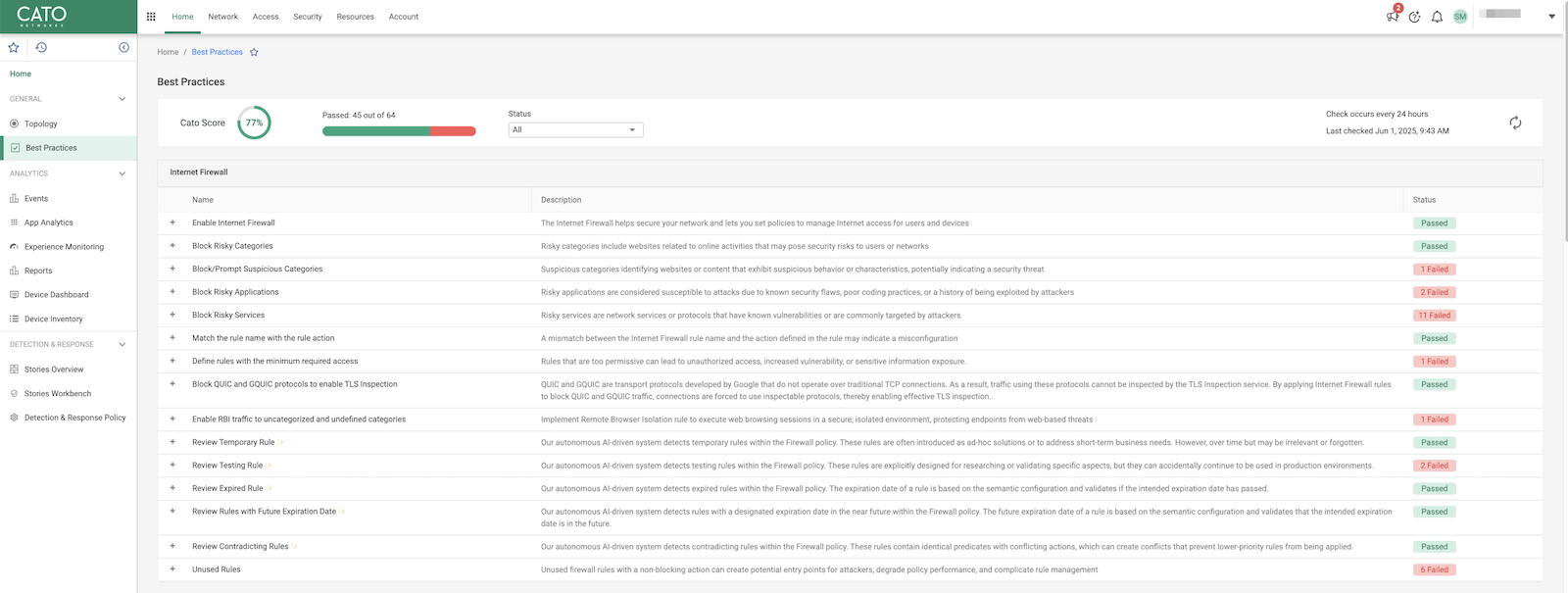The height and width of the screenshot is (593, 1568).
Task: Expand the Unused Rules row
Action: [172, 568]
